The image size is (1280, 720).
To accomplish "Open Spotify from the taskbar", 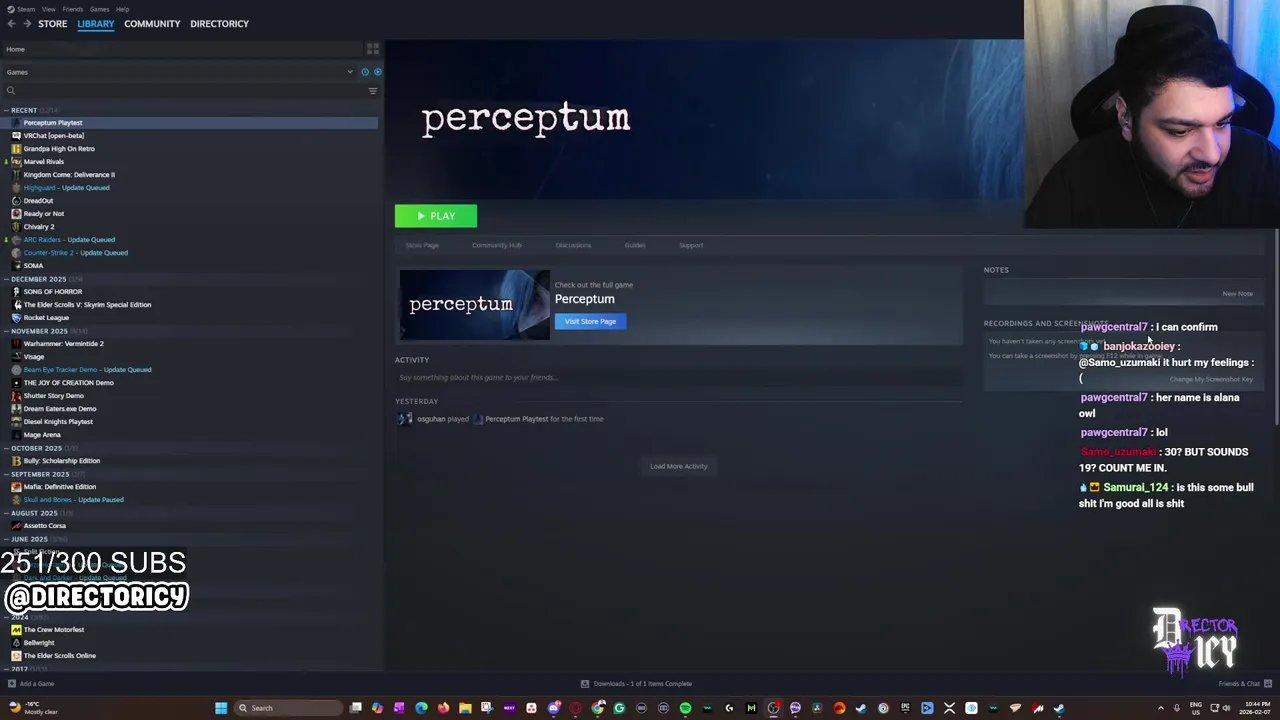I will [685, 708].
